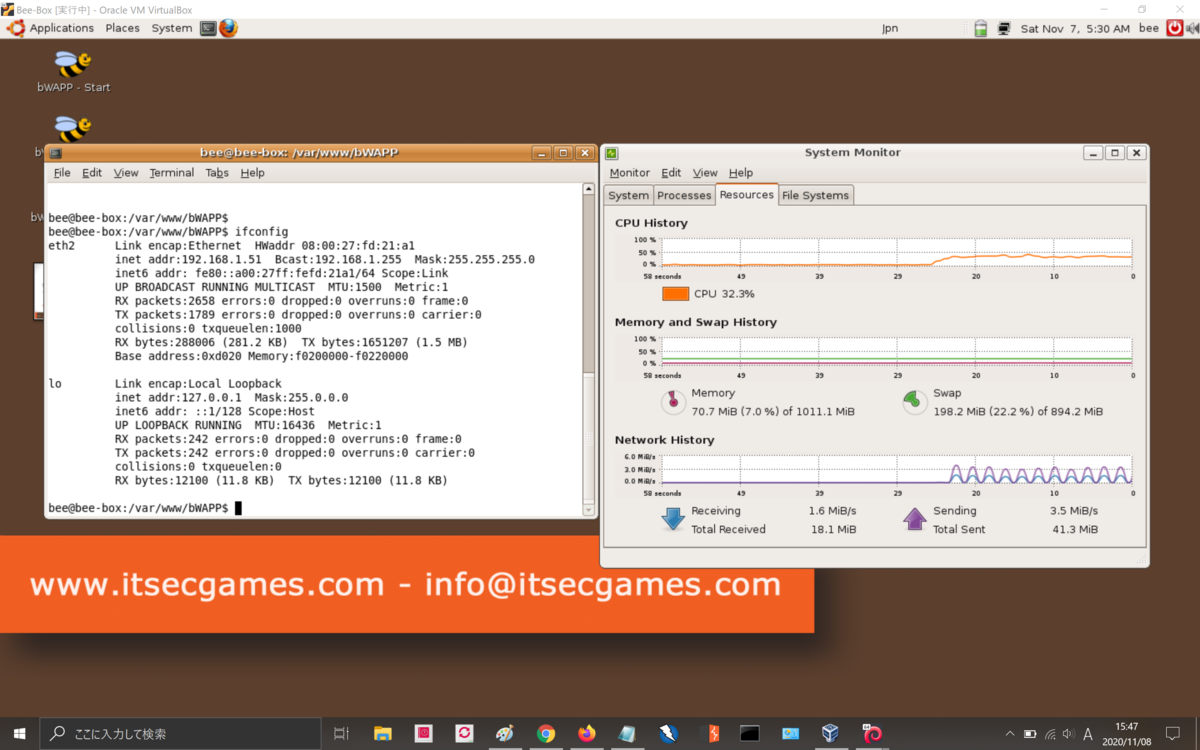Click scrollbar up arrow in terminal
The height and width of the screenshot is (750, 1200).
click(589, 189)
